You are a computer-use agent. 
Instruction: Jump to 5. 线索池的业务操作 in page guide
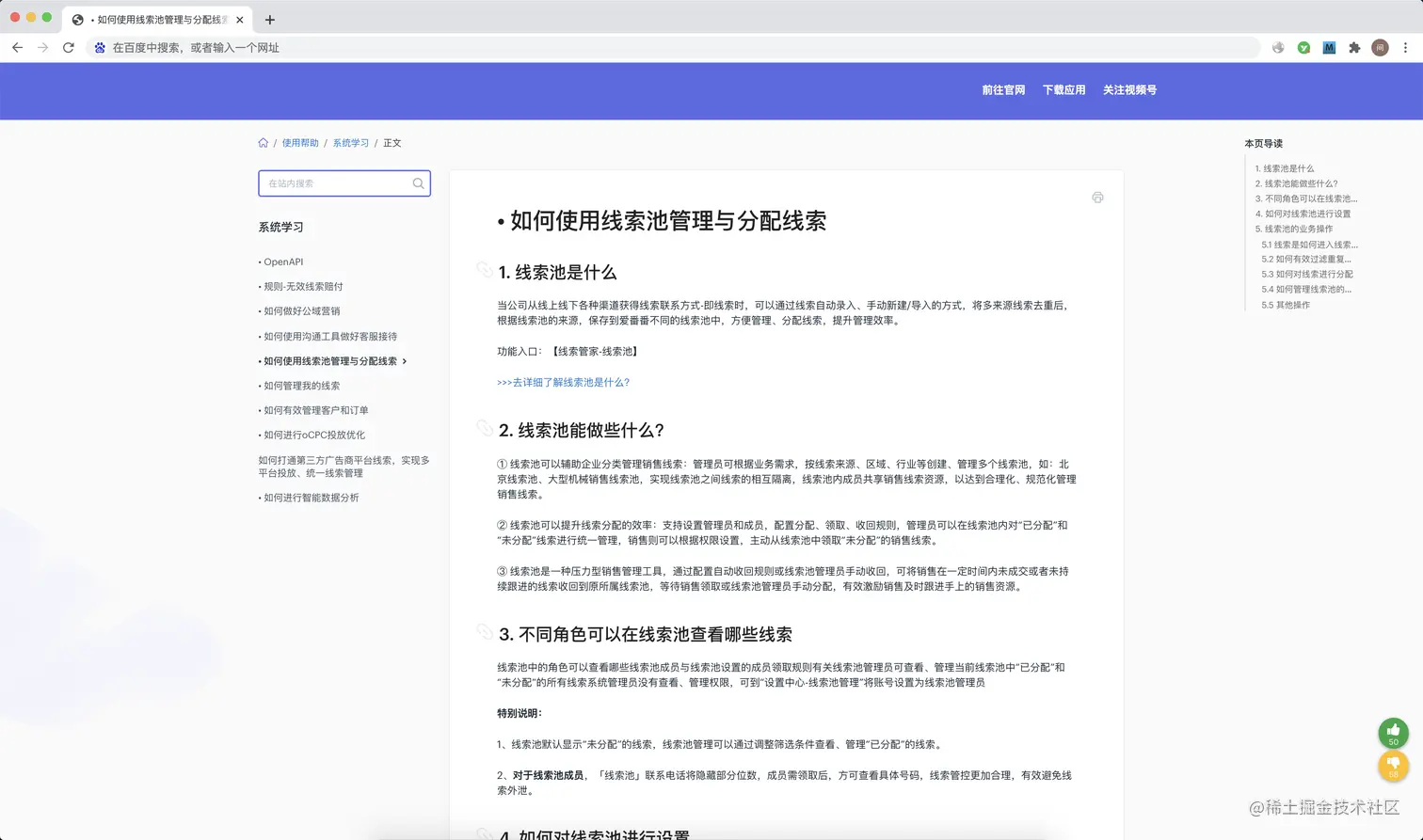point(1294,229)
